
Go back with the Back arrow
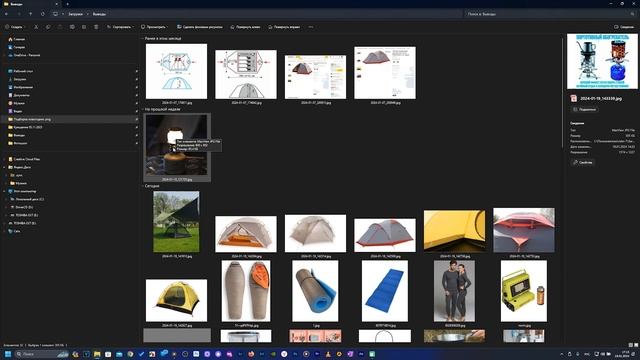pyautogui.click(x=7, y=14)
